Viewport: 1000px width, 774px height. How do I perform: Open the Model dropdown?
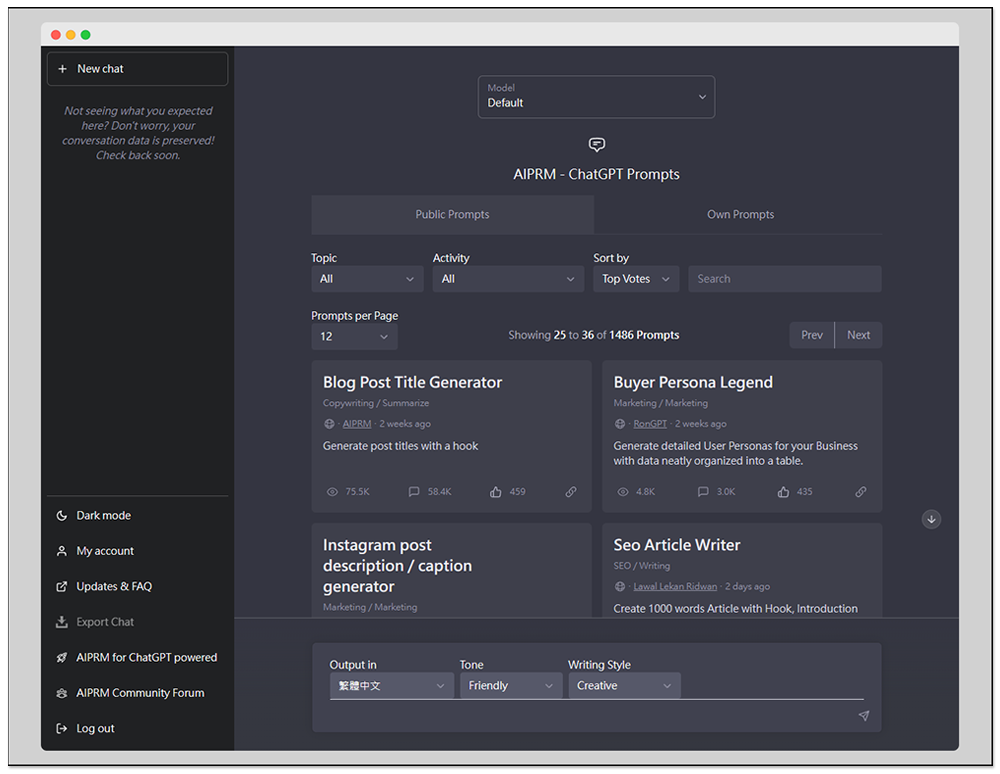[x=596, y=97]
